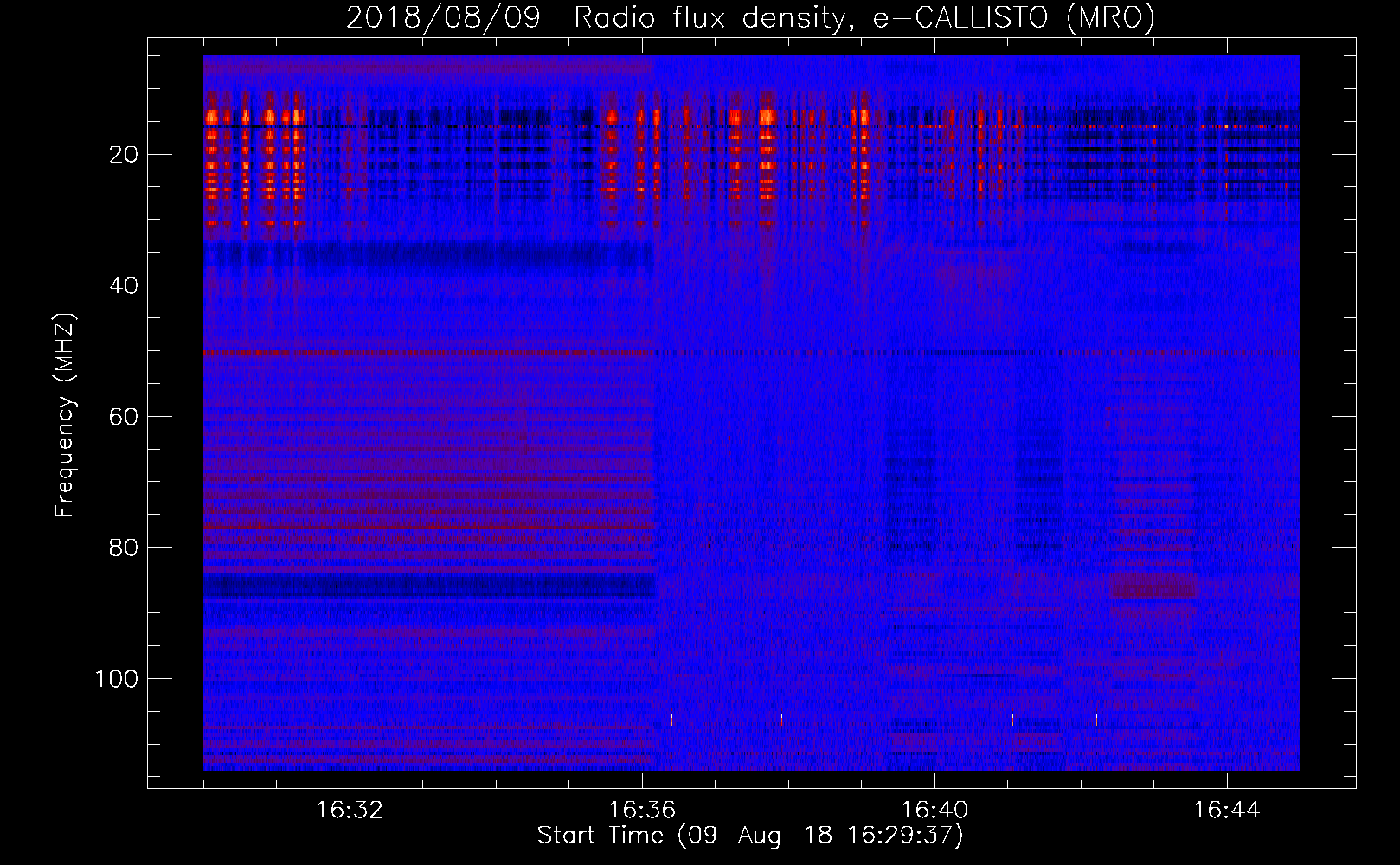Screen dimensions: 1400x865
Task: Click the '16:36' time tick label
Action: coord(642,811)
